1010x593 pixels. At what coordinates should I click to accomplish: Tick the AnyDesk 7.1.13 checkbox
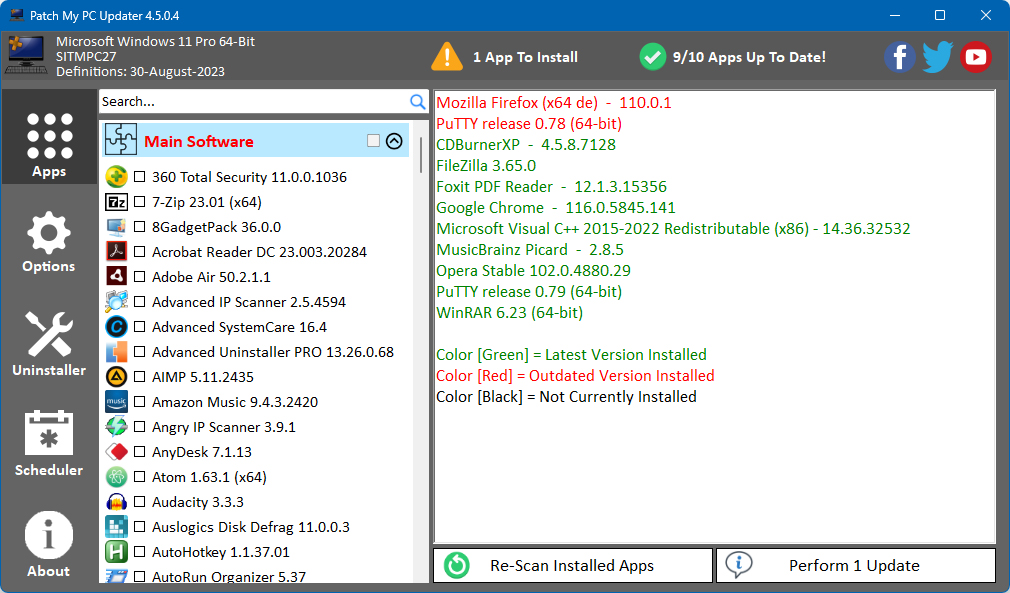point(140,452)
